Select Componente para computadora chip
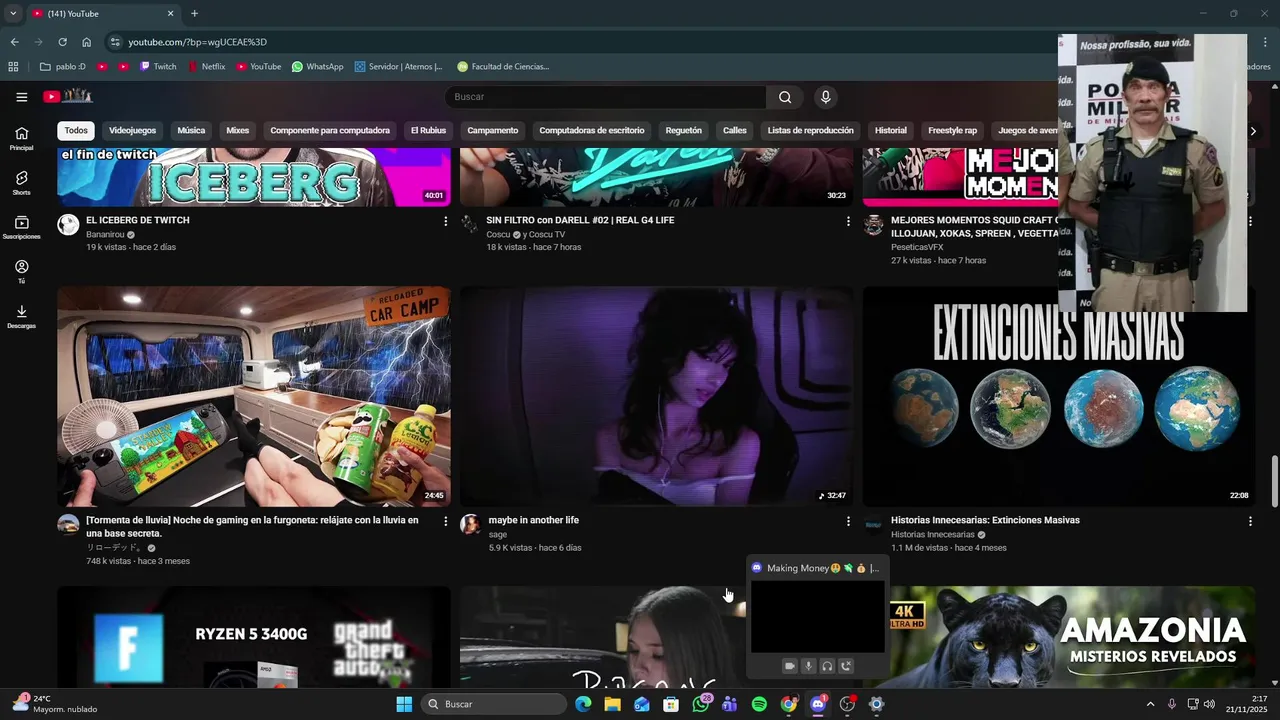The height and width of the screenshot is (720, 1280). coord(330,131)
